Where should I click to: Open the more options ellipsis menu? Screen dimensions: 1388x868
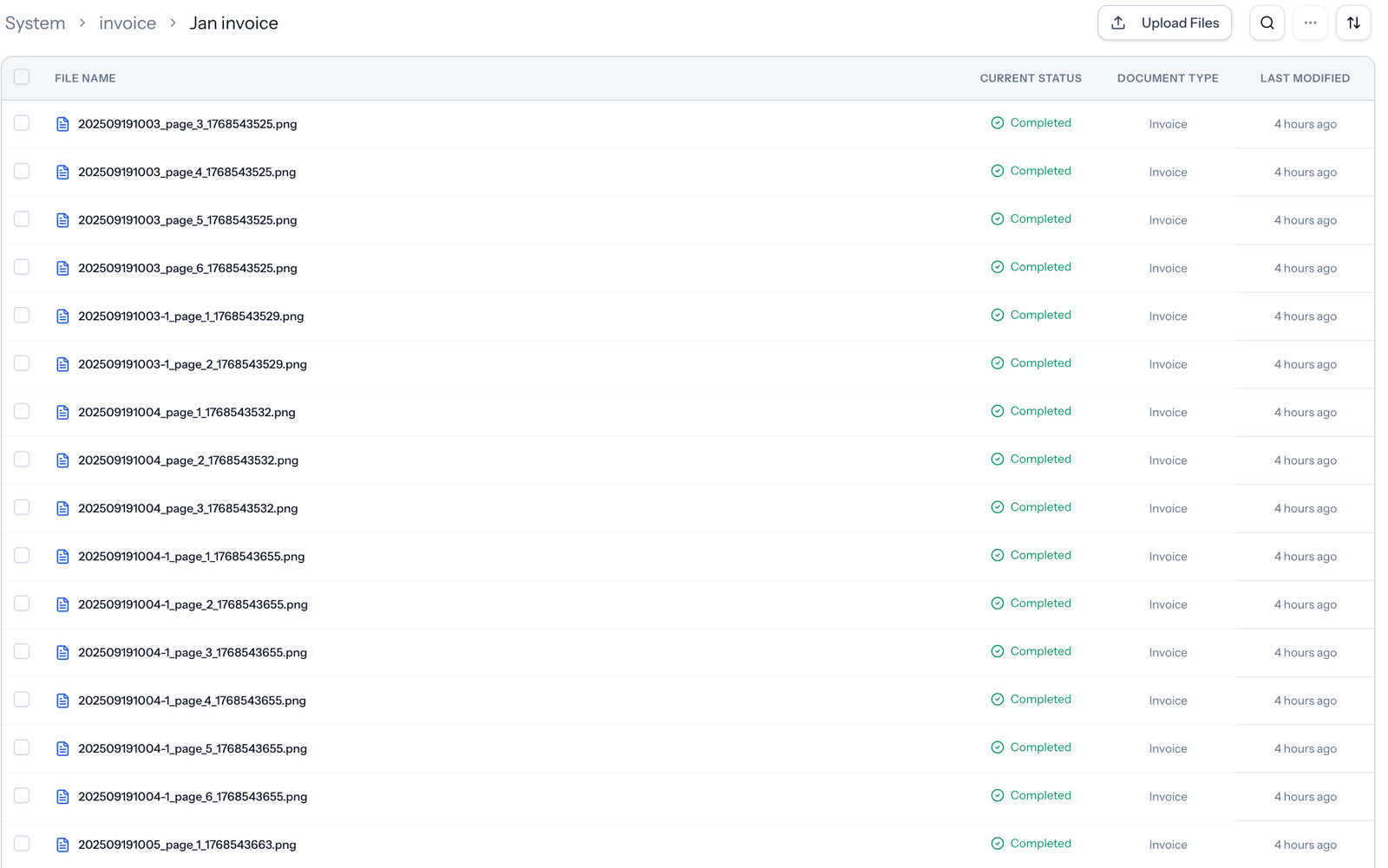1310,23
